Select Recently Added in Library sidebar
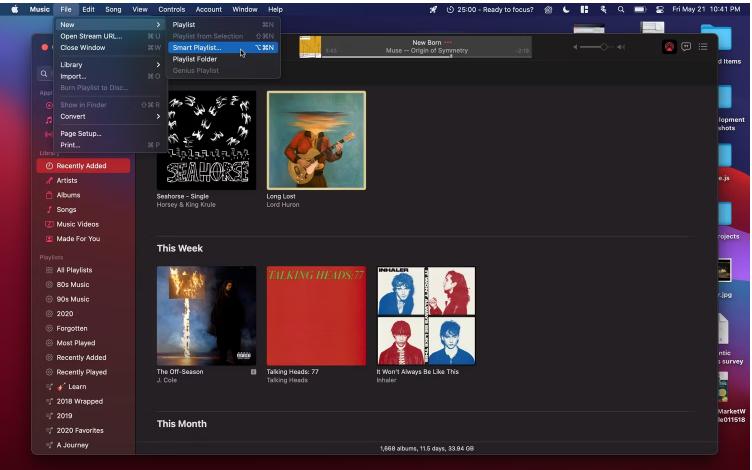 point(83,166)
